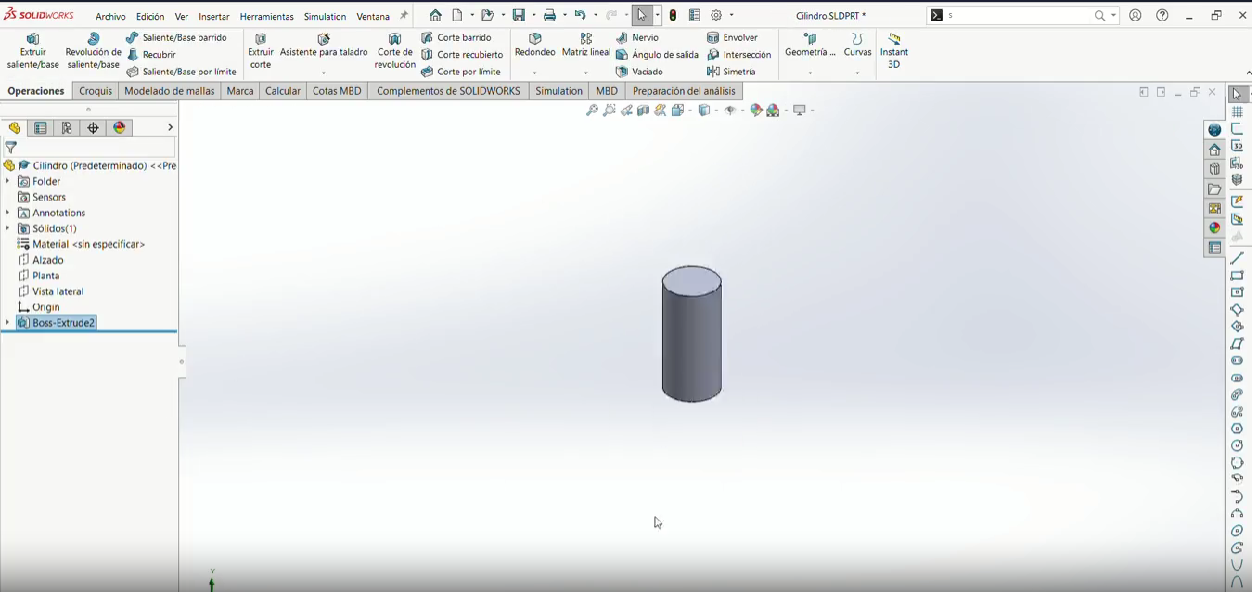Switch to Preparación del análisis tab

(684, 91)
